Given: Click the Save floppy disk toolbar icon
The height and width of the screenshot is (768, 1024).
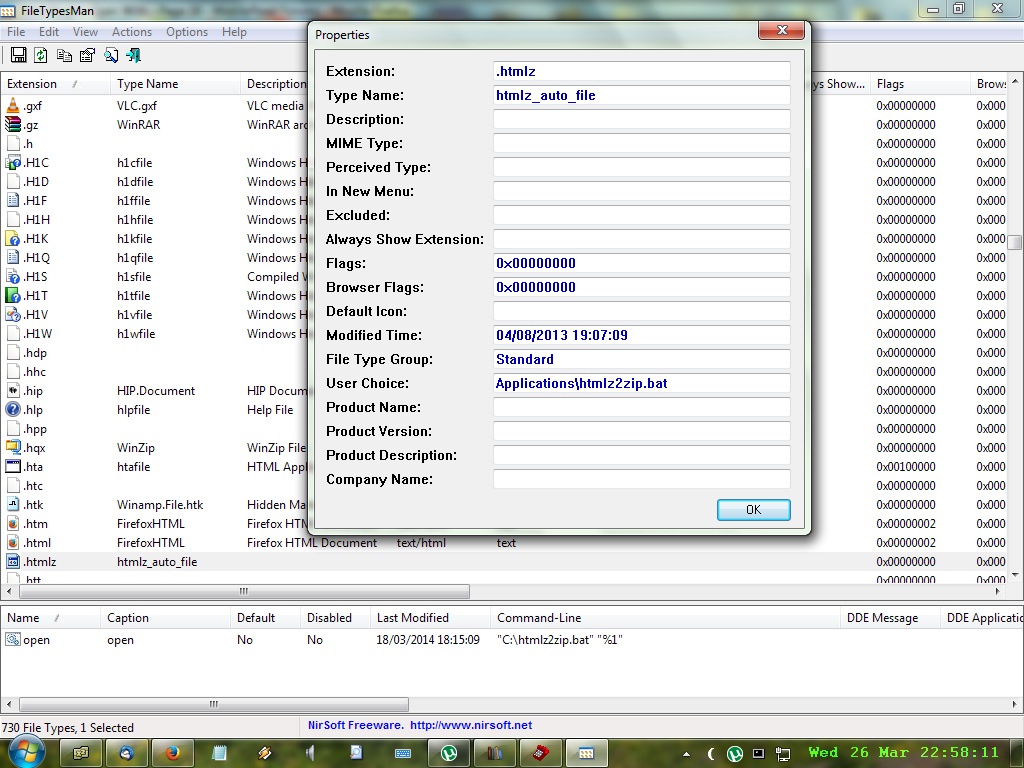Looking at the screenshot, I should (18, 56).
